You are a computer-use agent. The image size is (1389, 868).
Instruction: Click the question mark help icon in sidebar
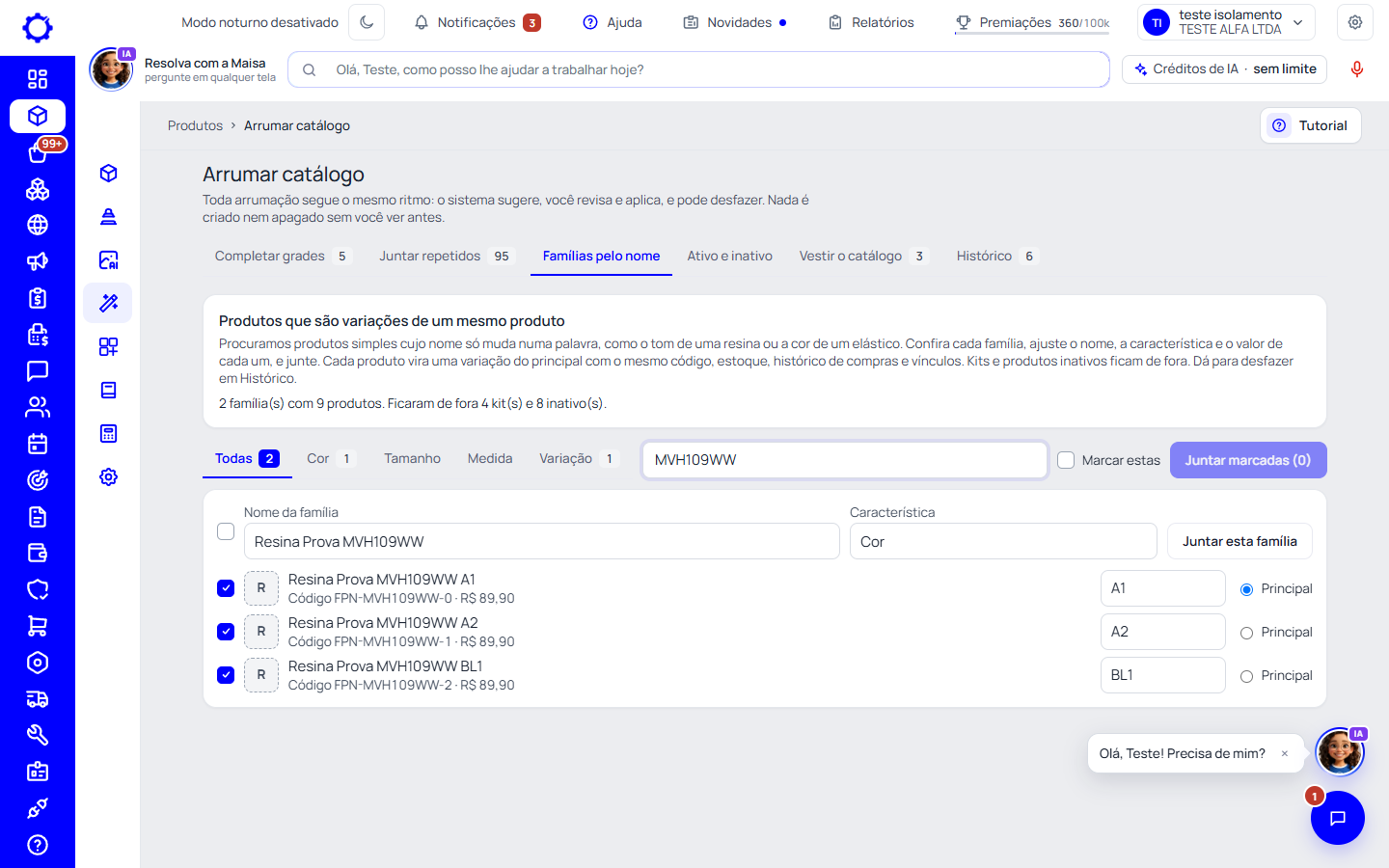[38, 845]
